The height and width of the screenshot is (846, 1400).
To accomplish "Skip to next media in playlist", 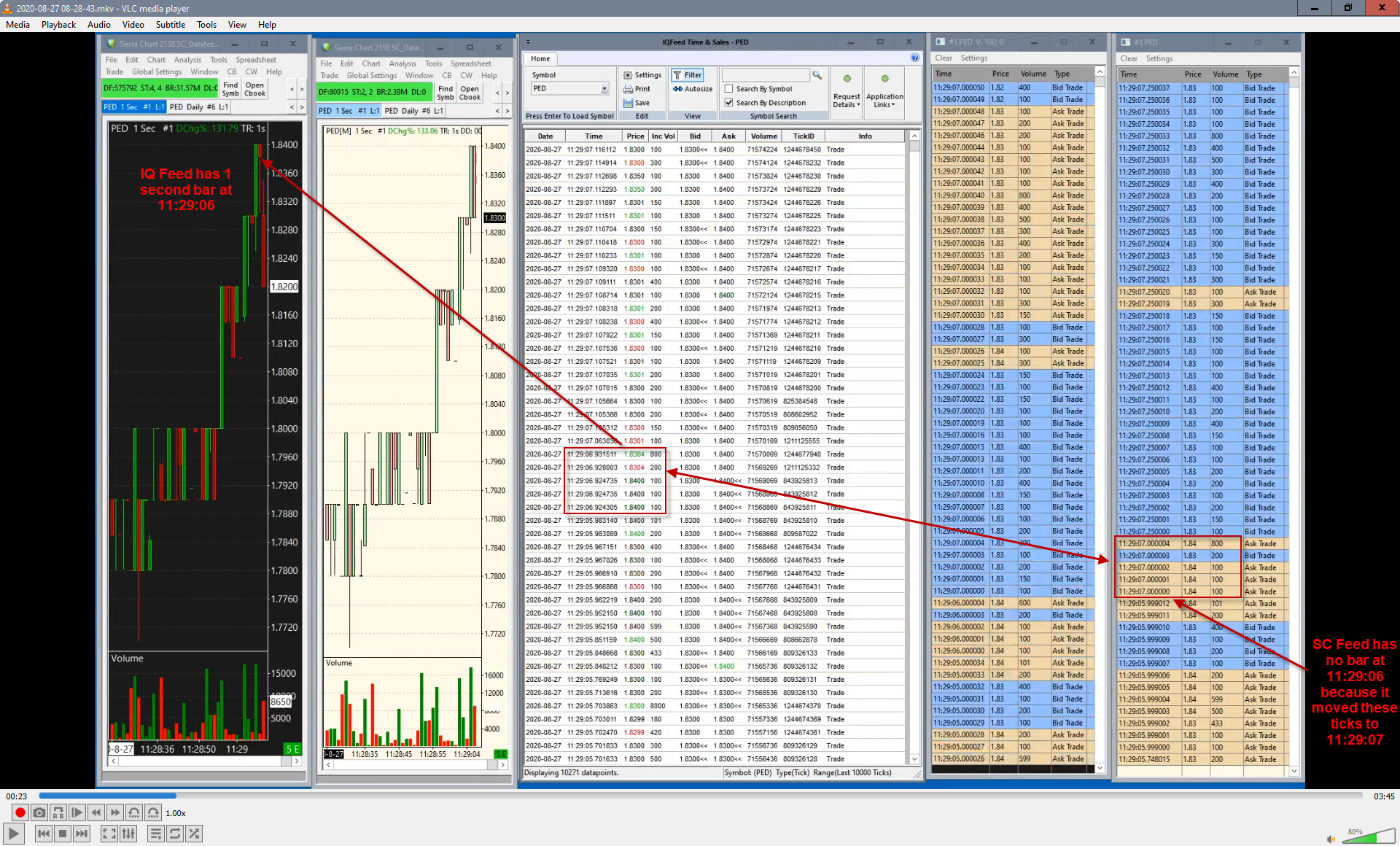I will 82,834.
